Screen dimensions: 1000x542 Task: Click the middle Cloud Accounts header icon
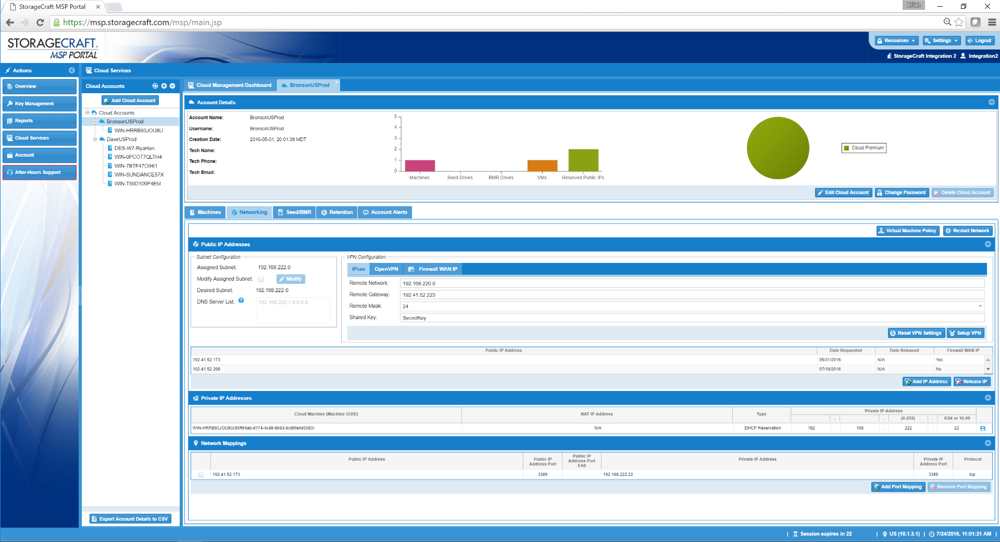[164, 85]
